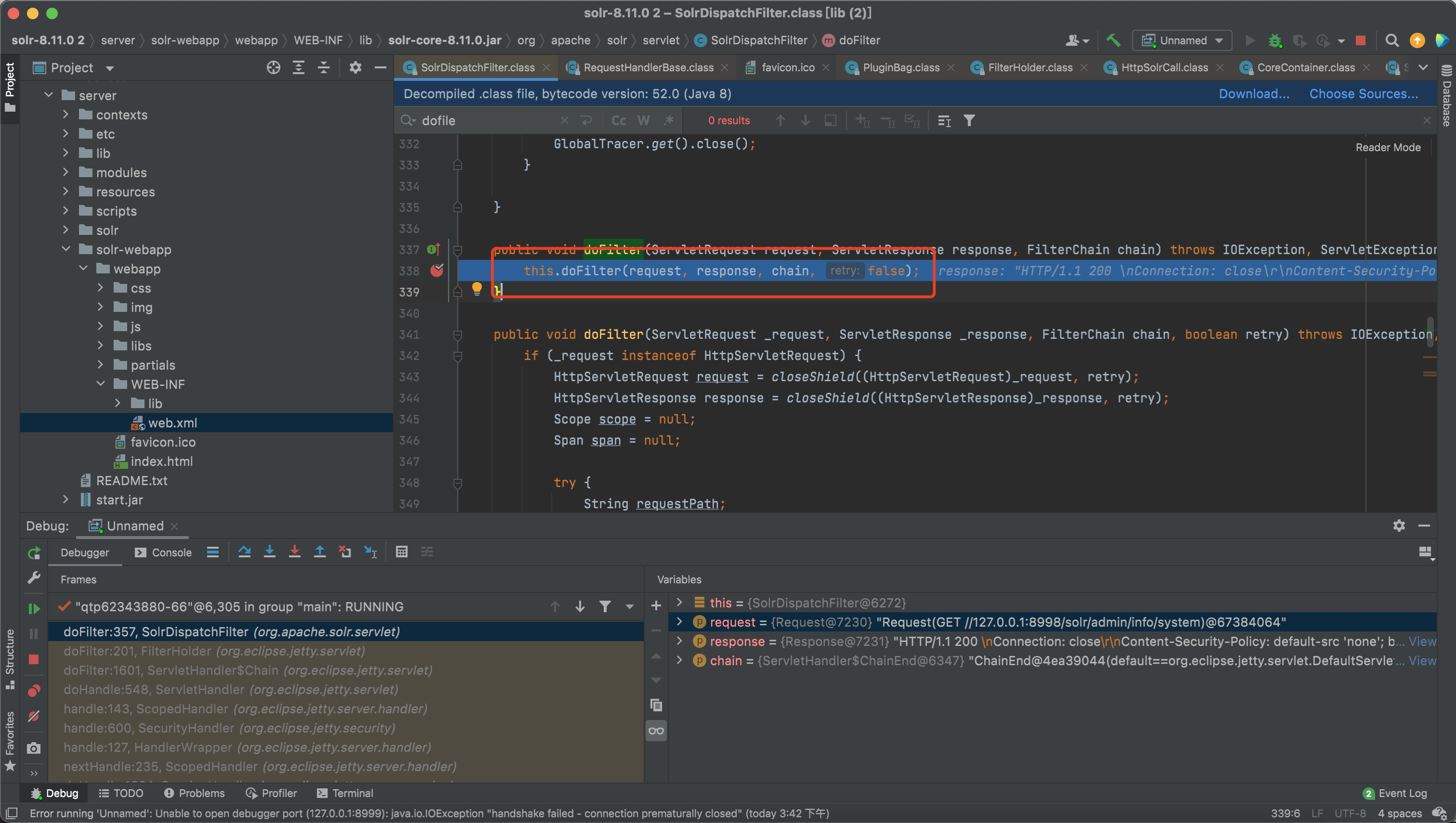
Task: Click Step Into in debugger toolbar
Action: [270, 552]
